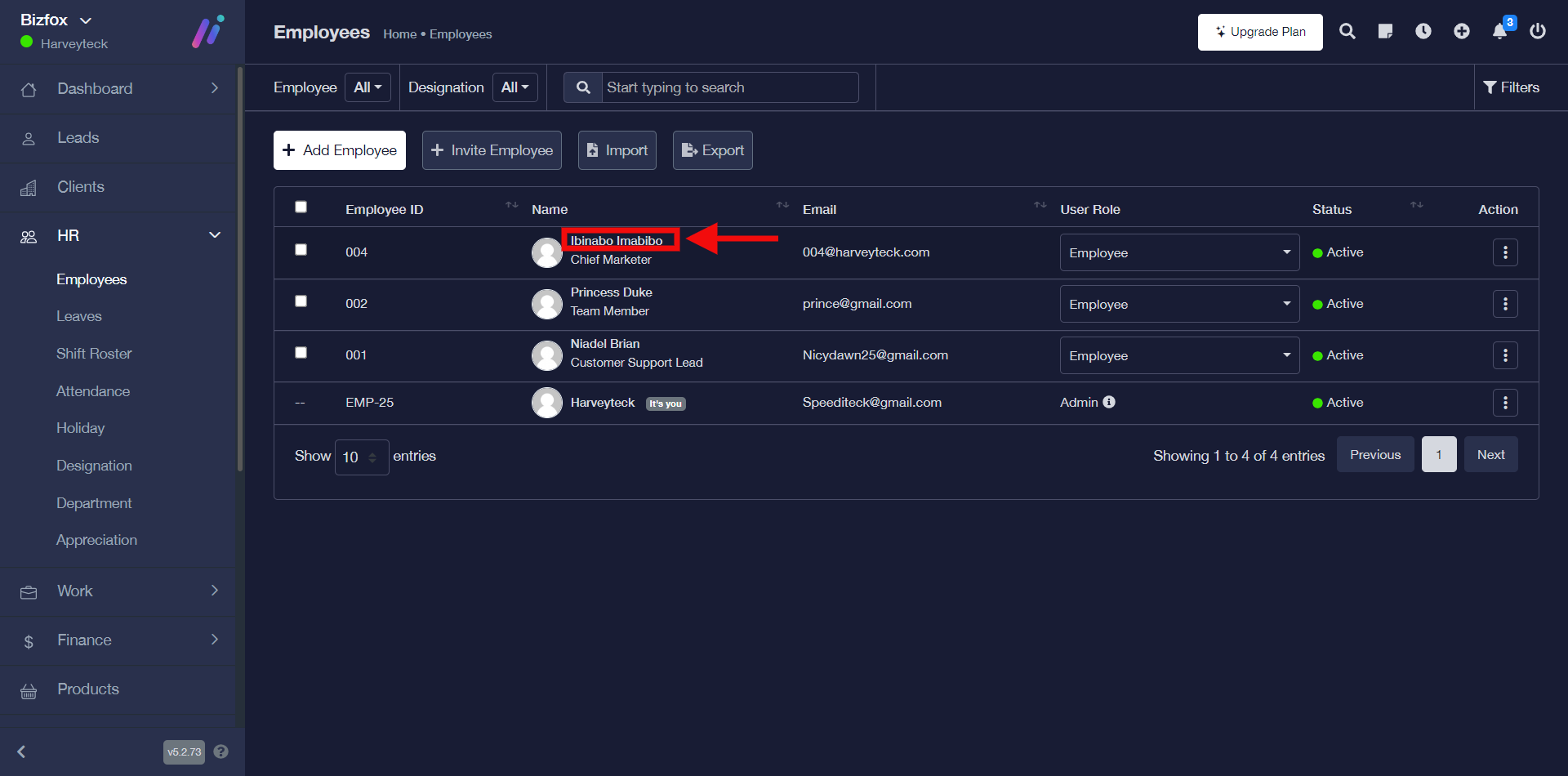1568x776 pixels.
Task: Click the Add Employee button
Action: point(340,150)
